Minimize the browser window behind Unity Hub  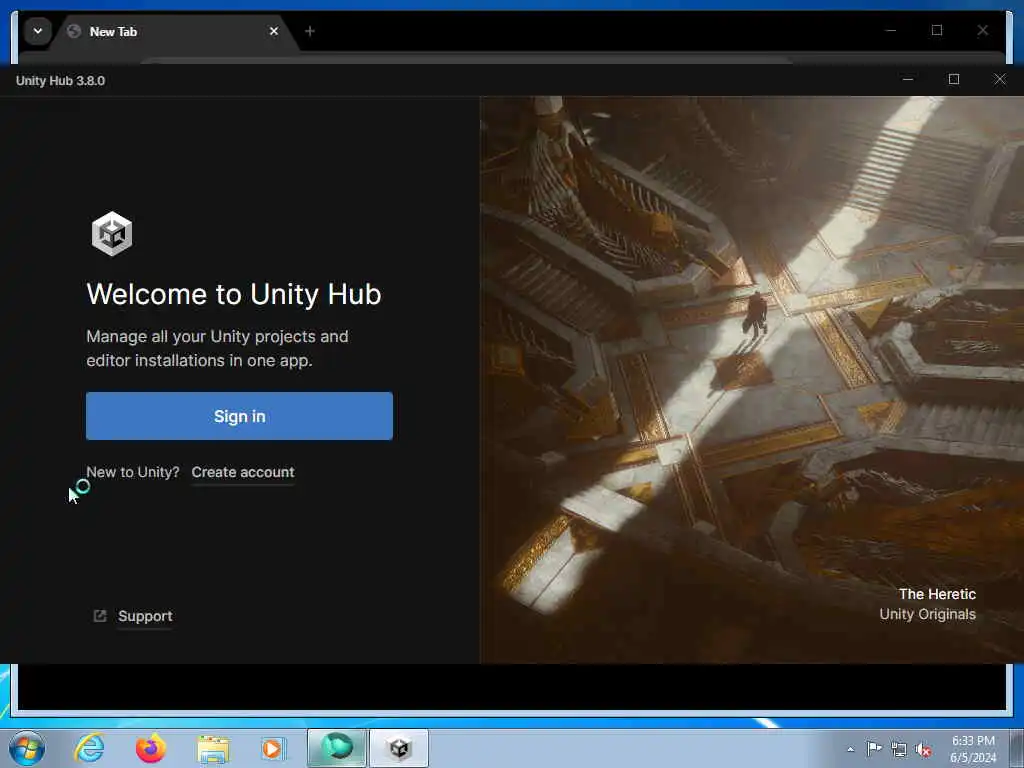pos(891,30)
